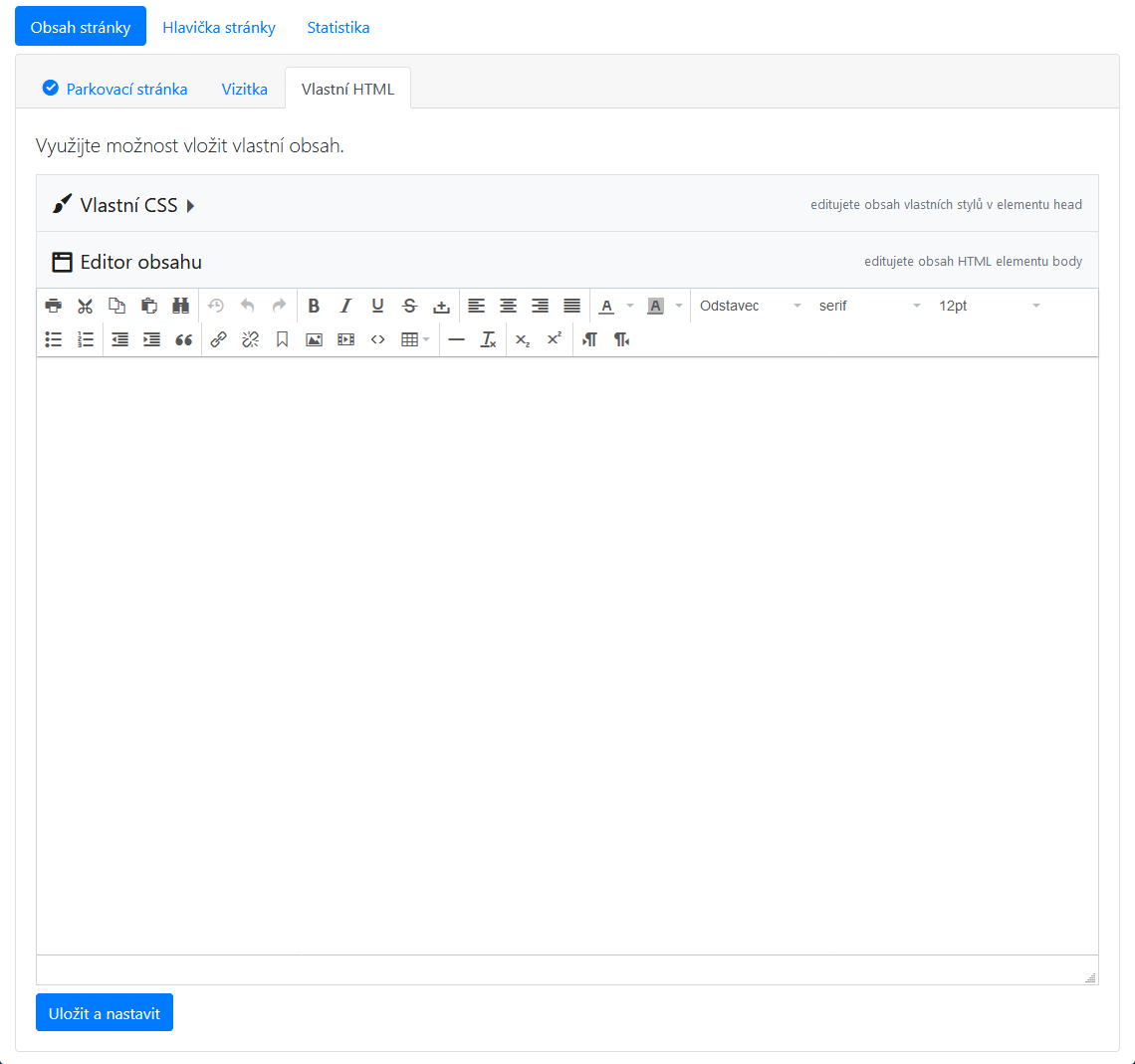Toggle underline formatting
Screen dimensions: 1135x1064
pos(377,306)
